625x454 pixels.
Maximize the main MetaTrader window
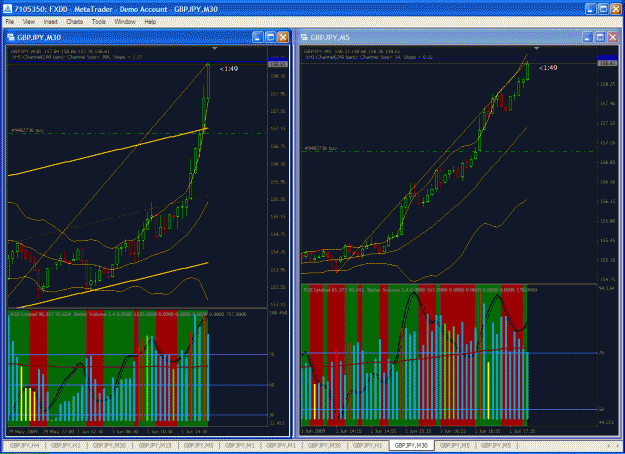click(603, 9)
